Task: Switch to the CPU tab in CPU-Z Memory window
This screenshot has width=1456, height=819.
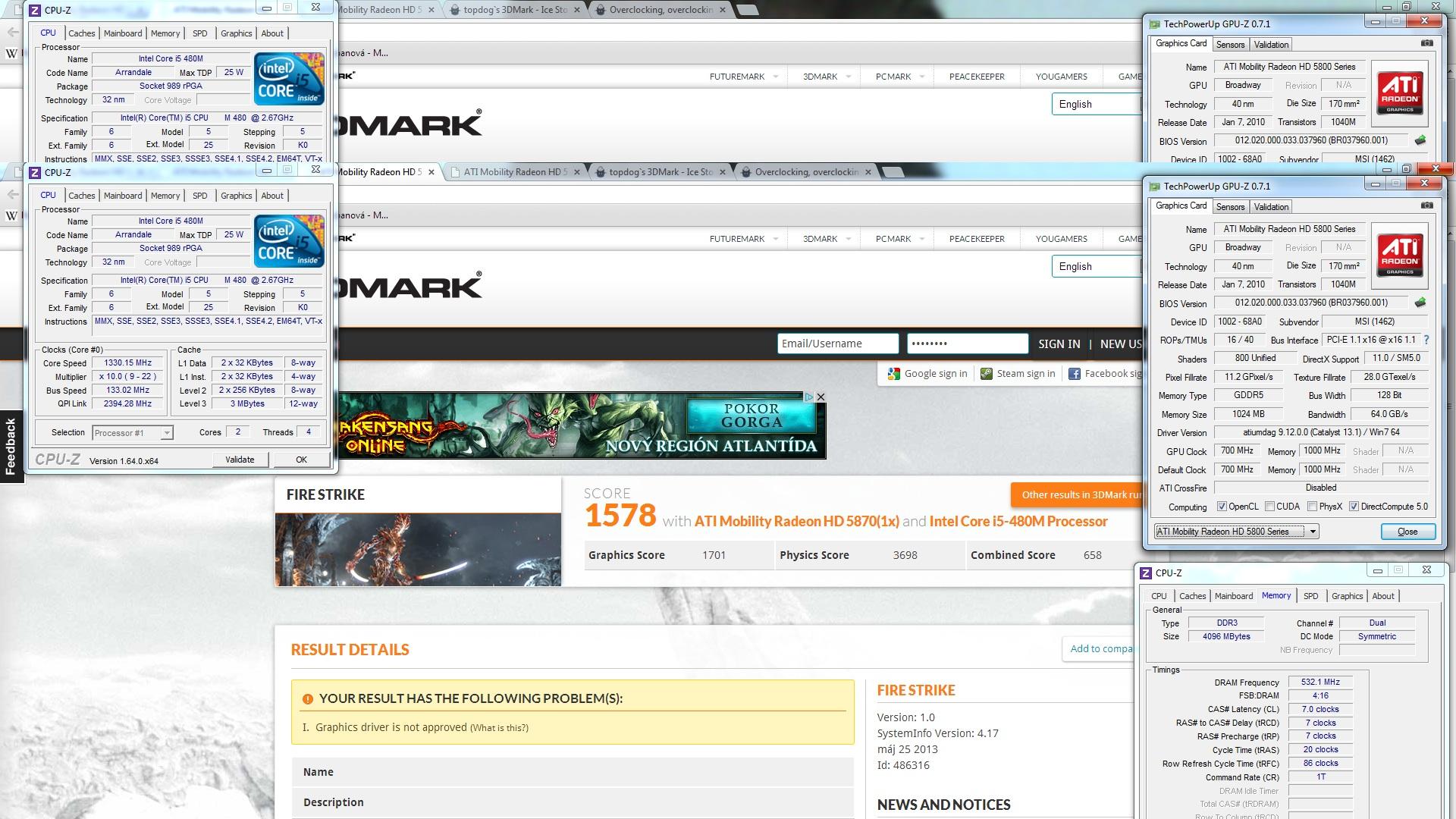Action: pyautogui.click(x=1159, y=597)
